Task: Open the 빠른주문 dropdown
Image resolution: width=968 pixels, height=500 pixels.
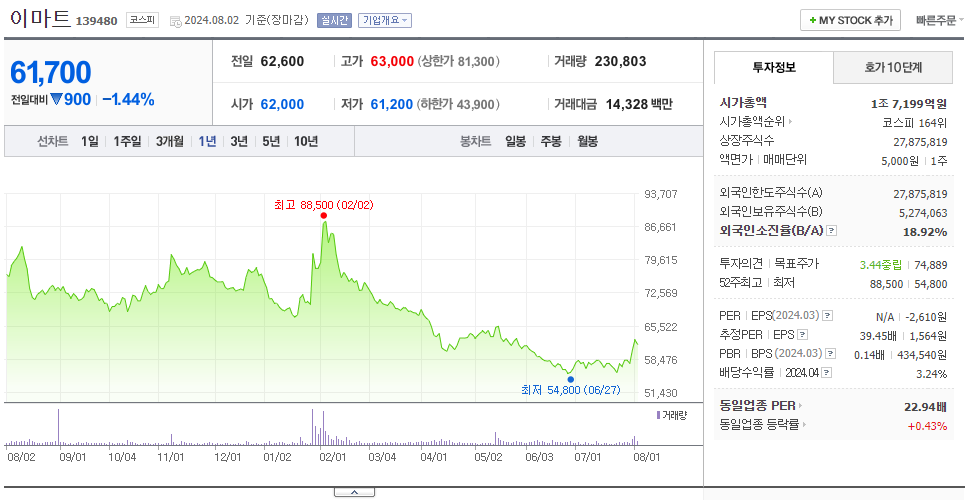Action: 941,20
